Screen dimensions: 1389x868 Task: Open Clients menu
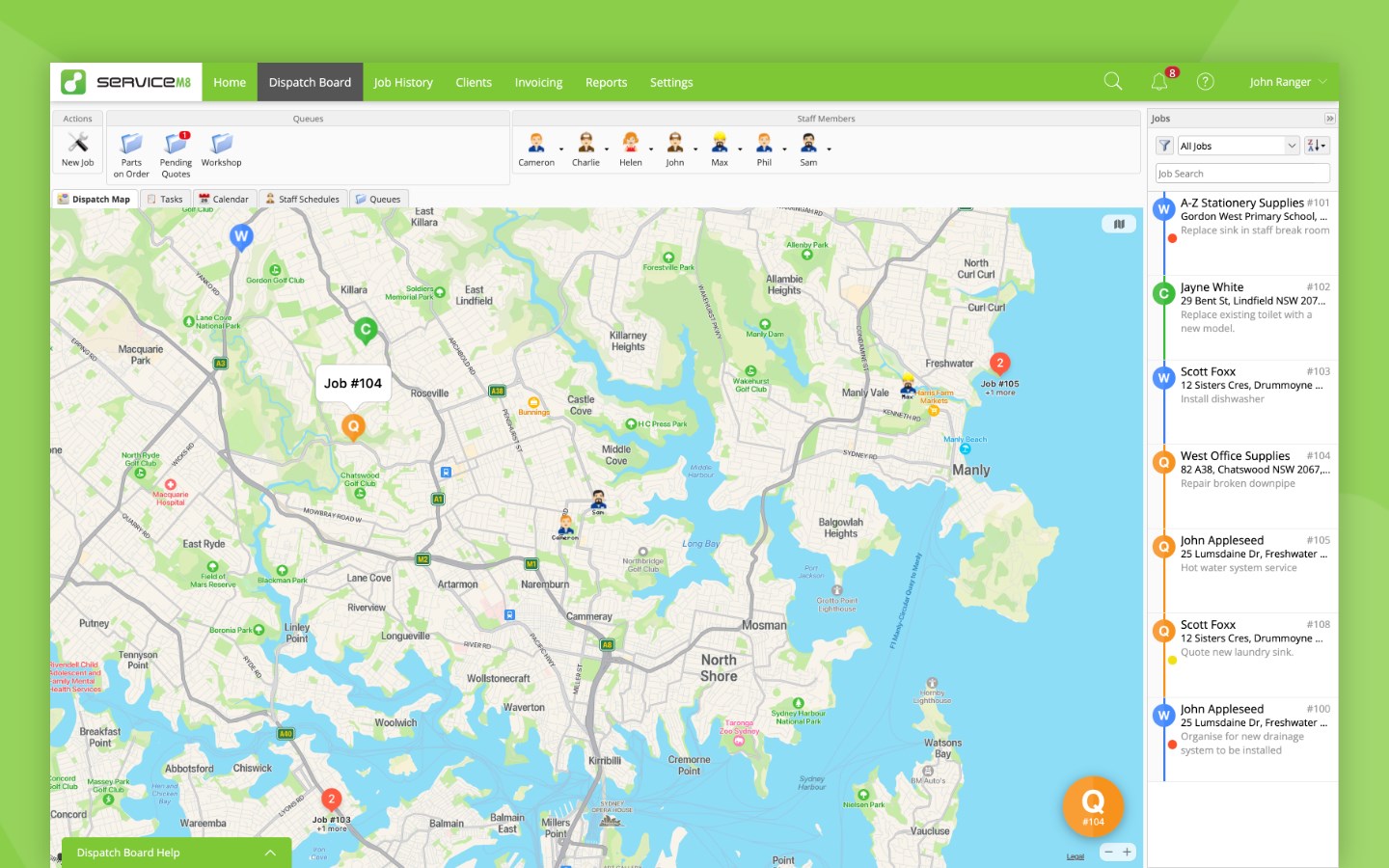coord(474,82)
